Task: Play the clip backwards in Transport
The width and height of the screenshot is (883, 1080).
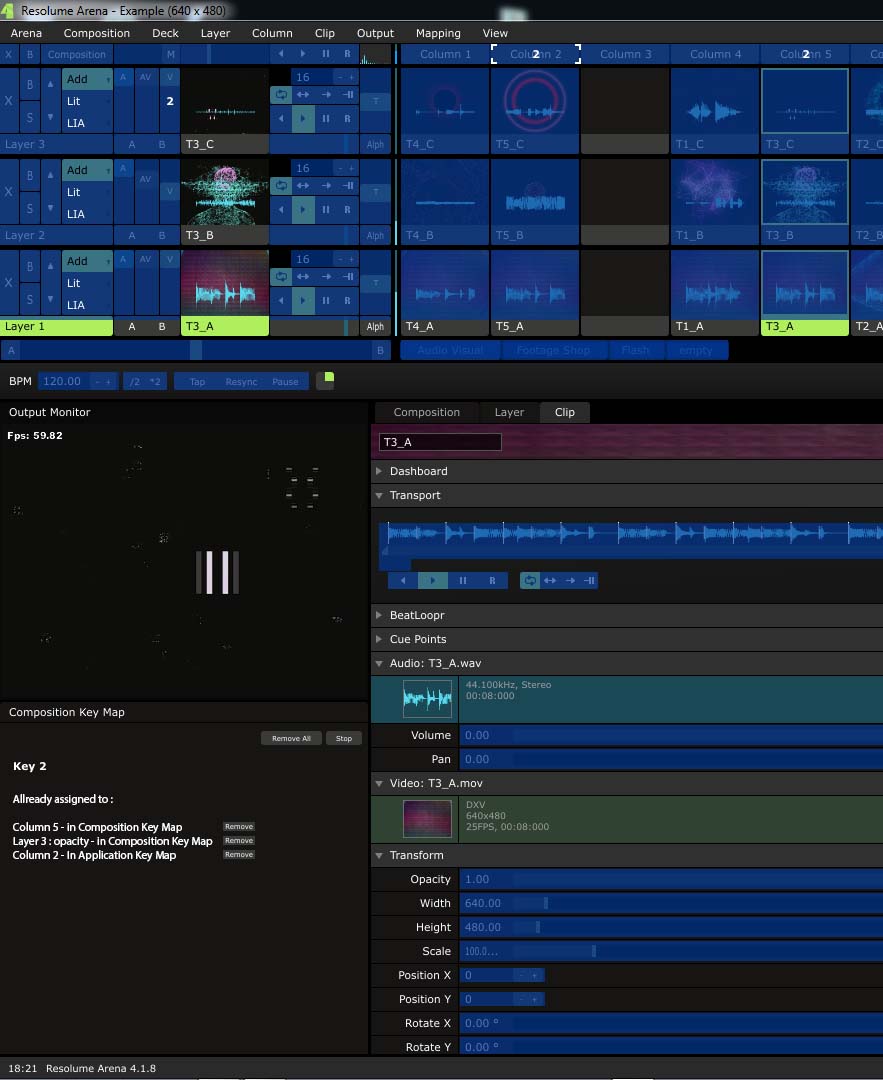Action: (x=403, y=580)
